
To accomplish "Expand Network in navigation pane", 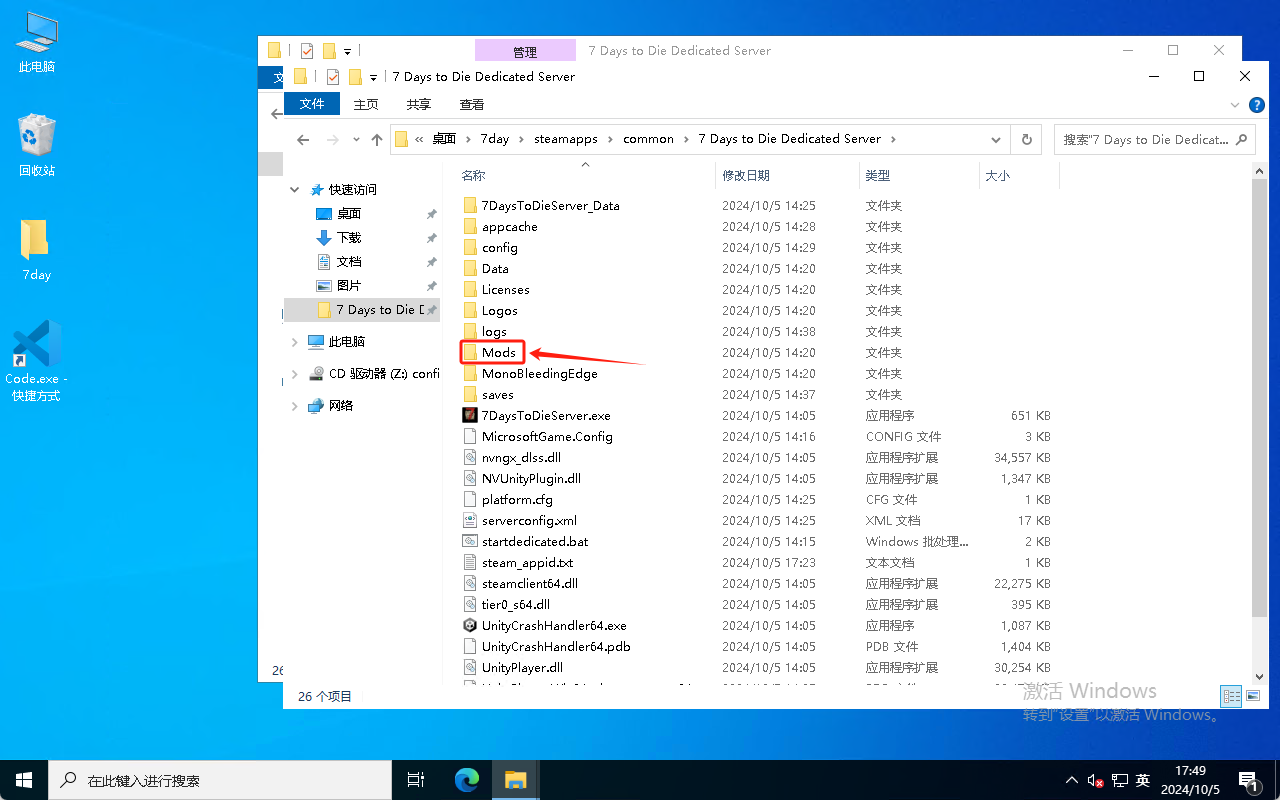I will [x=294, y=405].
